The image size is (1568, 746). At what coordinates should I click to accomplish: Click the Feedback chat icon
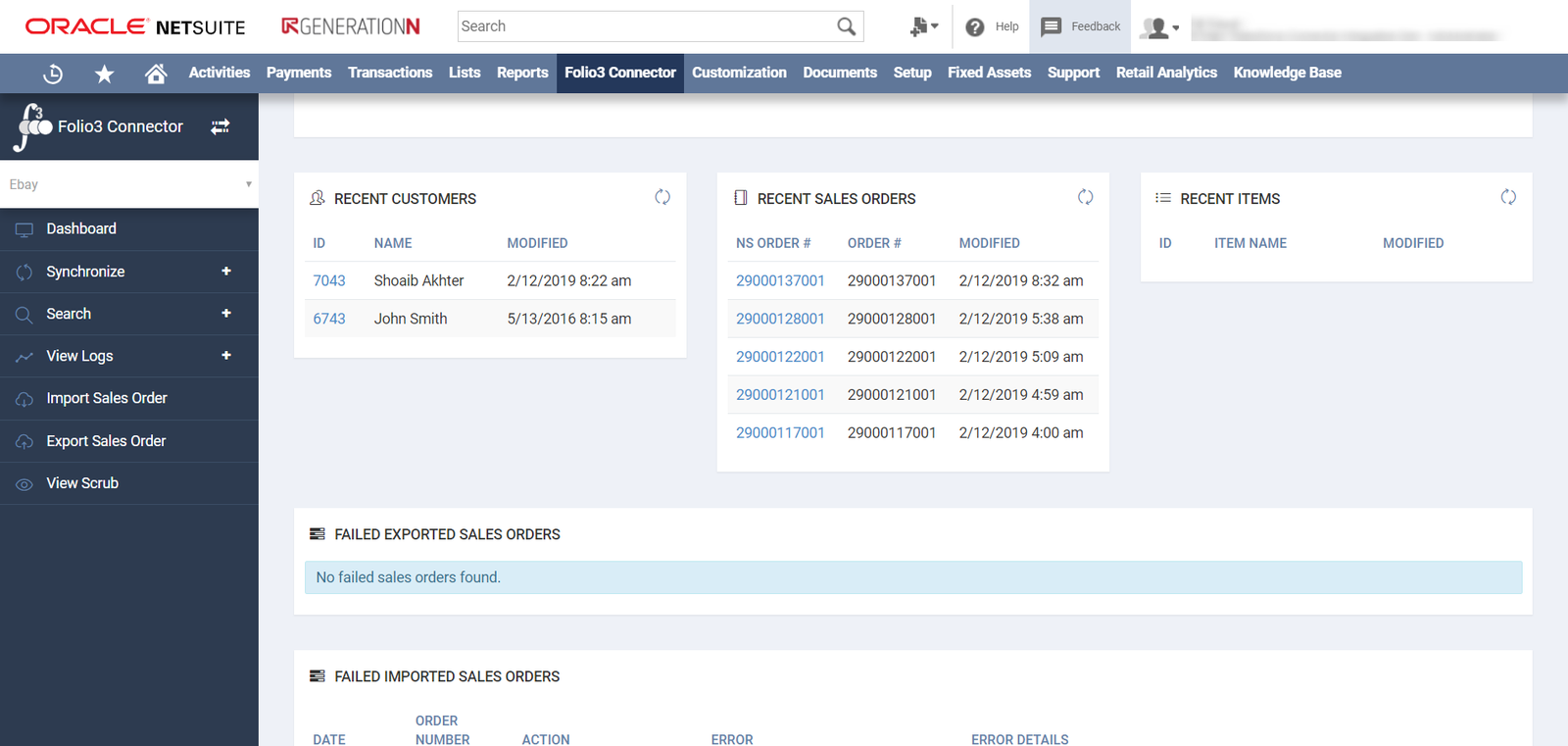1051,26
